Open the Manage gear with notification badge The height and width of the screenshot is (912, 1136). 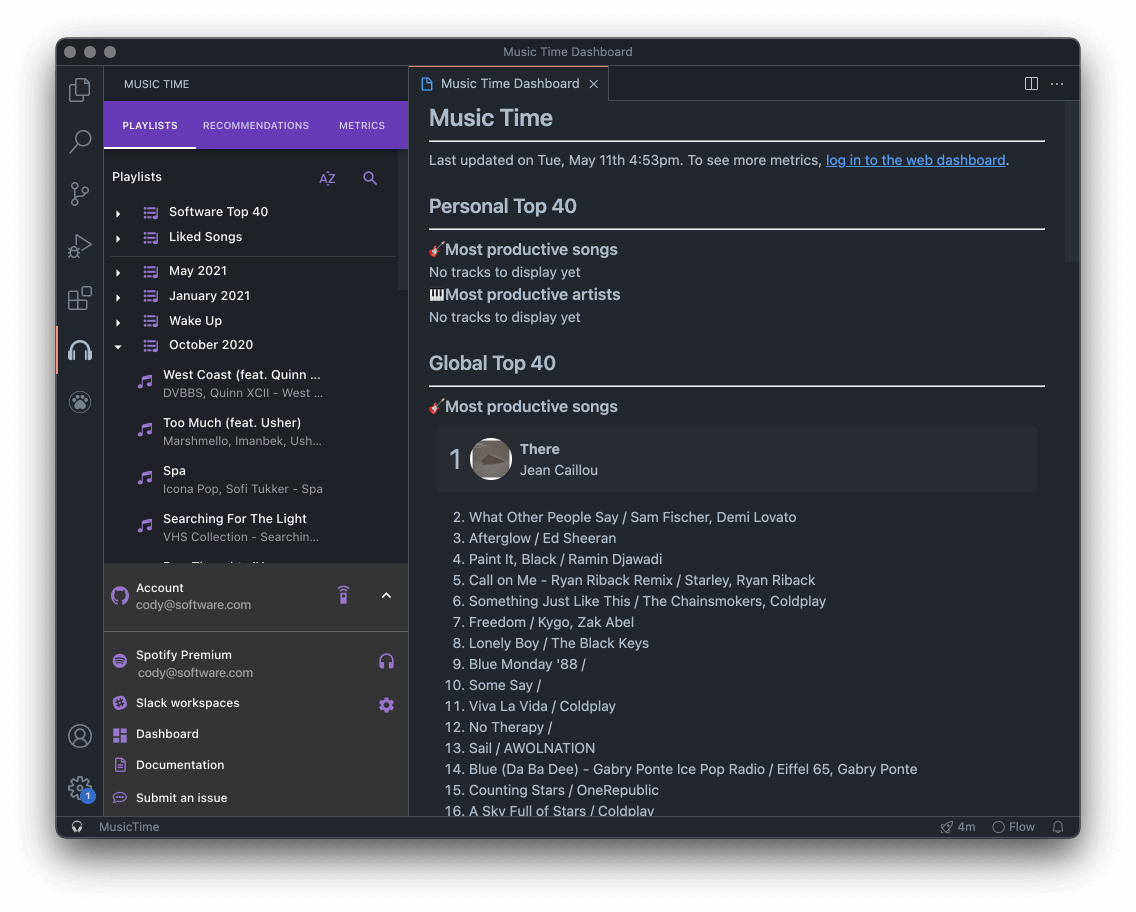pyautogui.click(x=79, y=788)
